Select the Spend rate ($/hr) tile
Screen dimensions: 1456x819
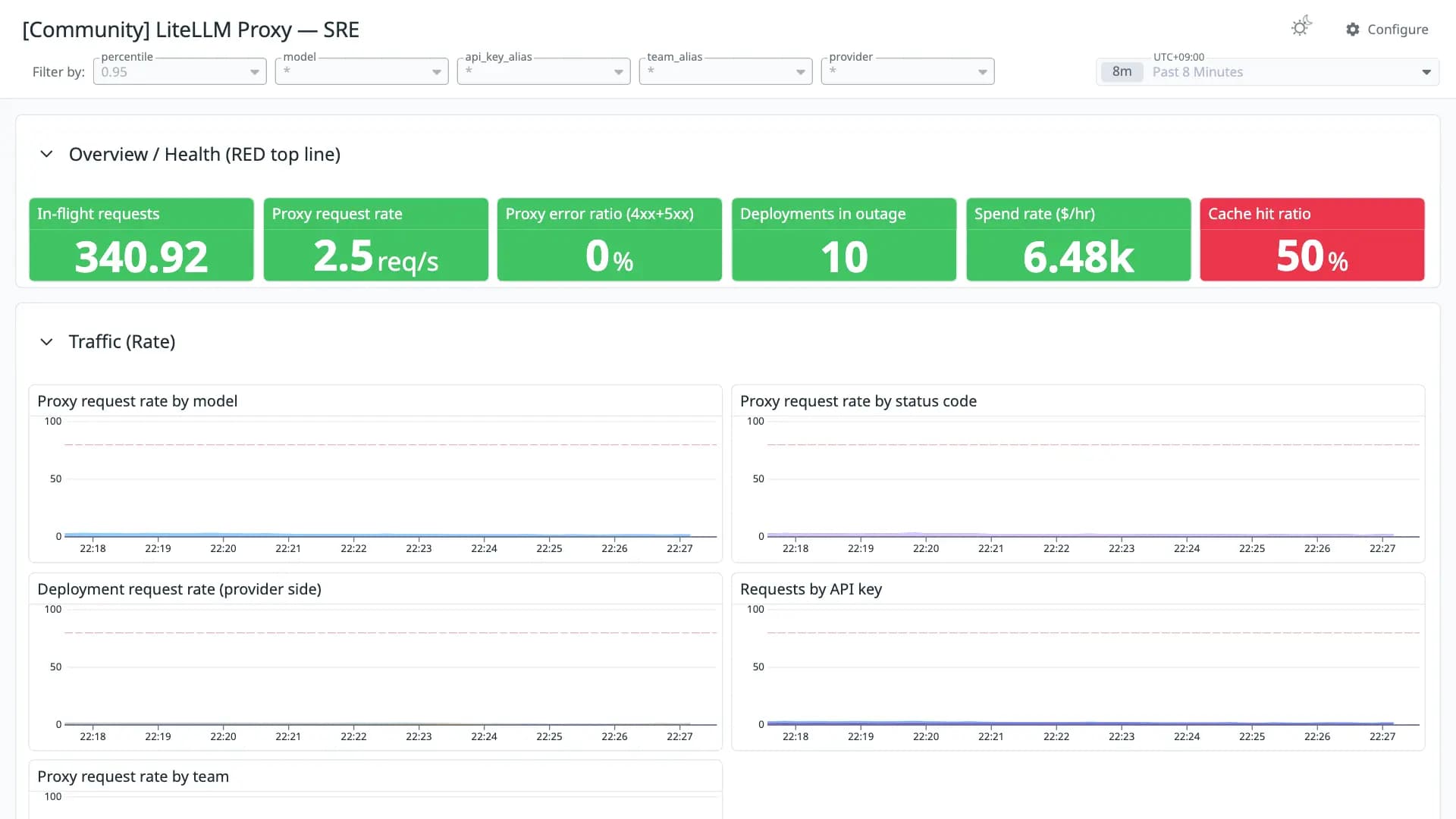coord(1078,240)
